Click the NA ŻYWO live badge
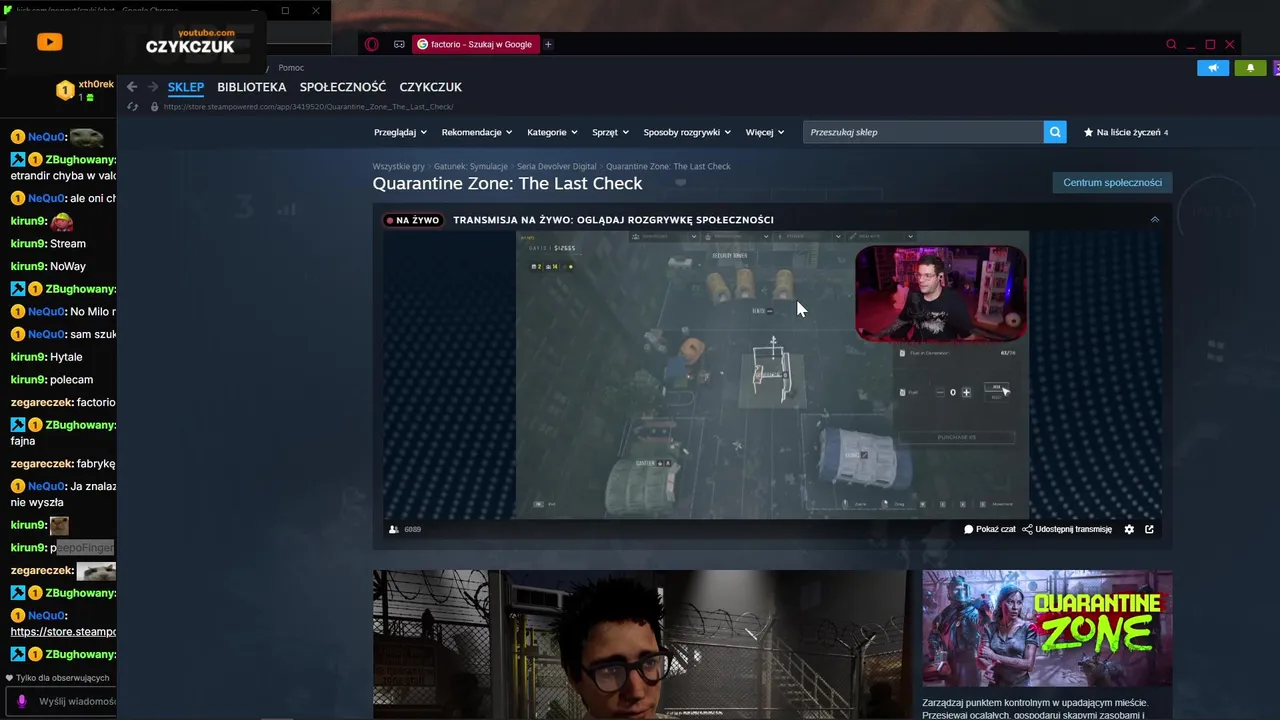Image resolution: width=1280 pixels, height=720 pixels. tap(413, 220)
